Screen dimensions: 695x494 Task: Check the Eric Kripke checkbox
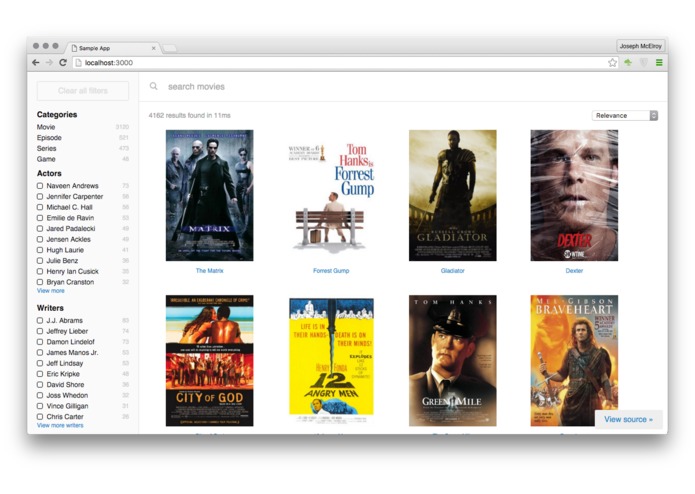pyautogui.click(x=40, y=374)
